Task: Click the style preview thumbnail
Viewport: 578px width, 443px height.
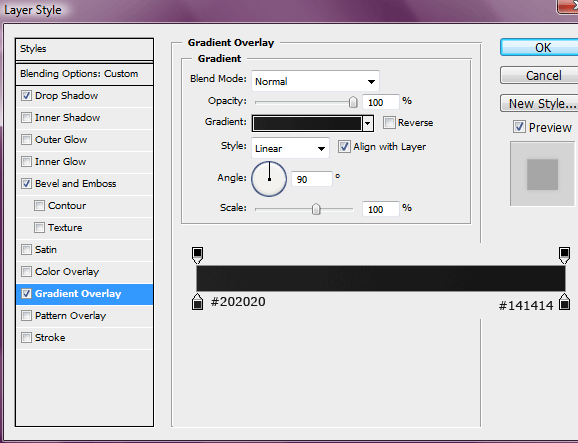Action: click(542, 174)
